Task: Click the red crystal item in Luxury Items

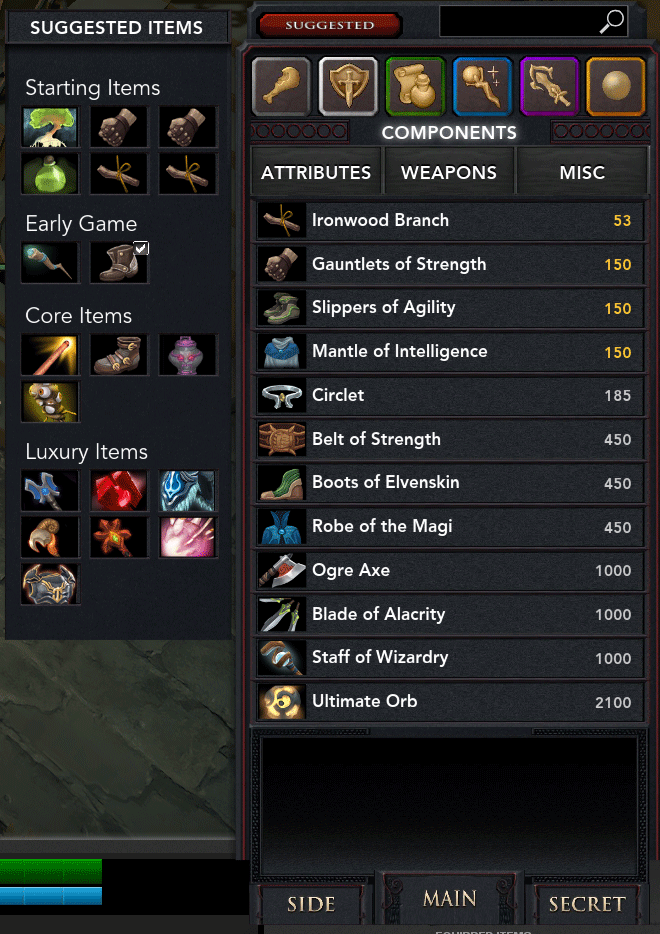Action: click(119, 491)
